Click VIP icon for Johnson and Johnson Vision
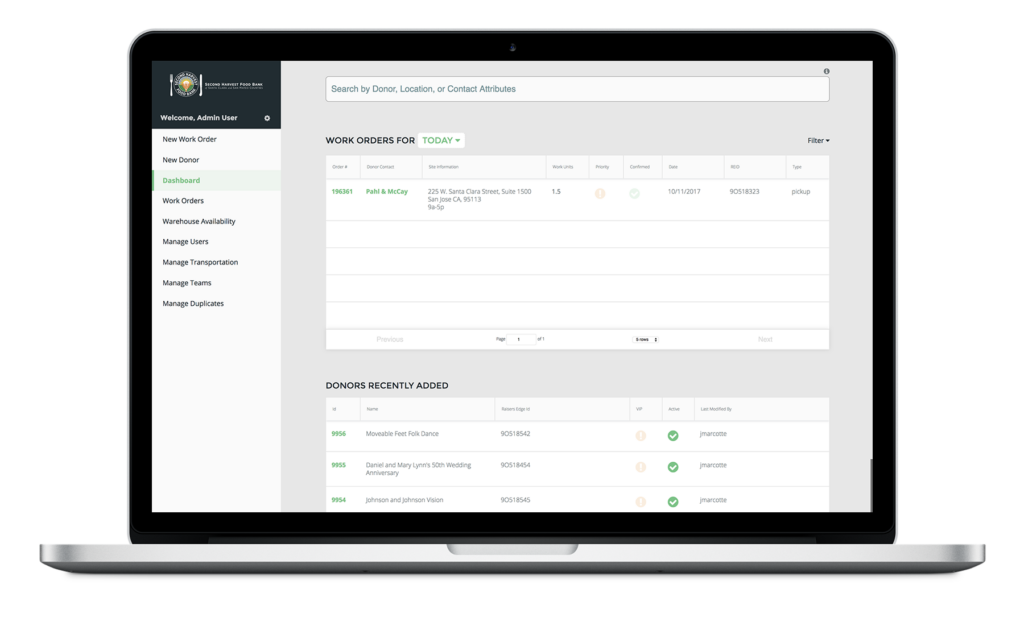 (640, 500)
